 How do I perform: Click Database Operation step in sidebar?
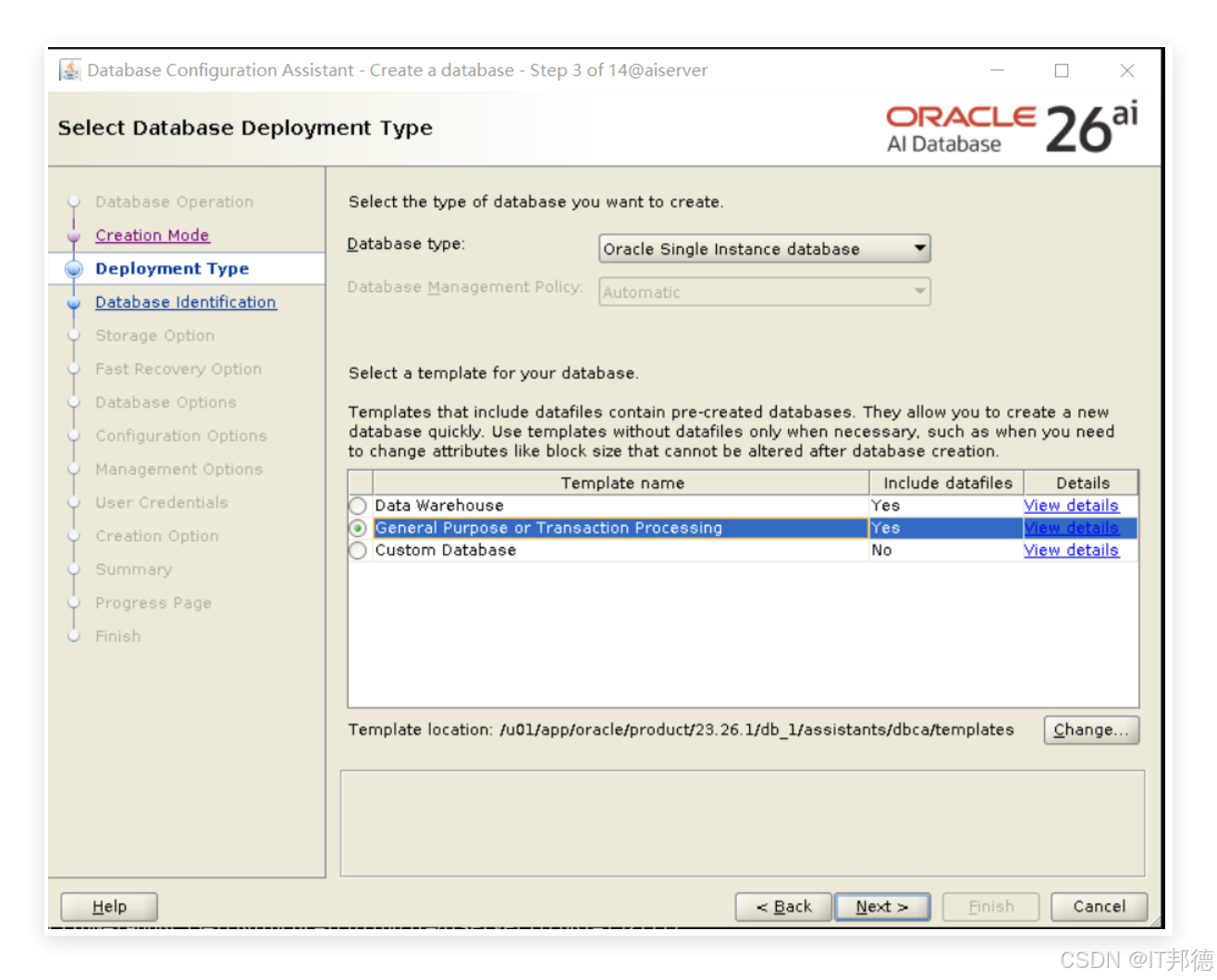point(174,202)
